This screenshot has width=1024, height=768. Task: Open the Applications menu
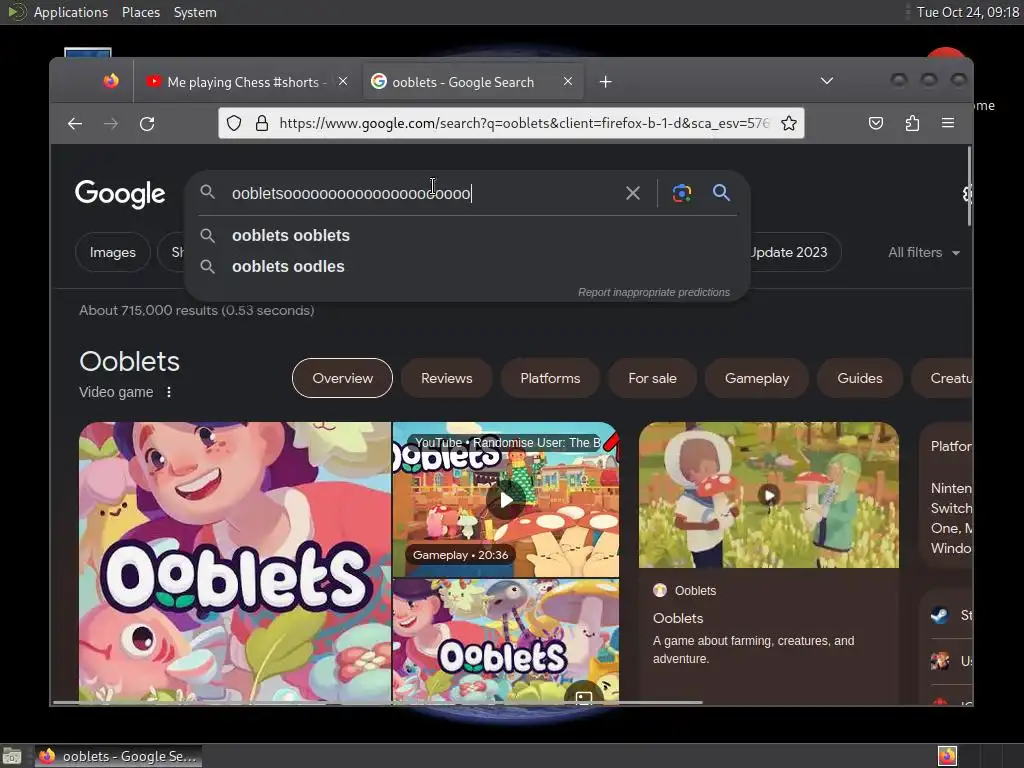[71, 12]
